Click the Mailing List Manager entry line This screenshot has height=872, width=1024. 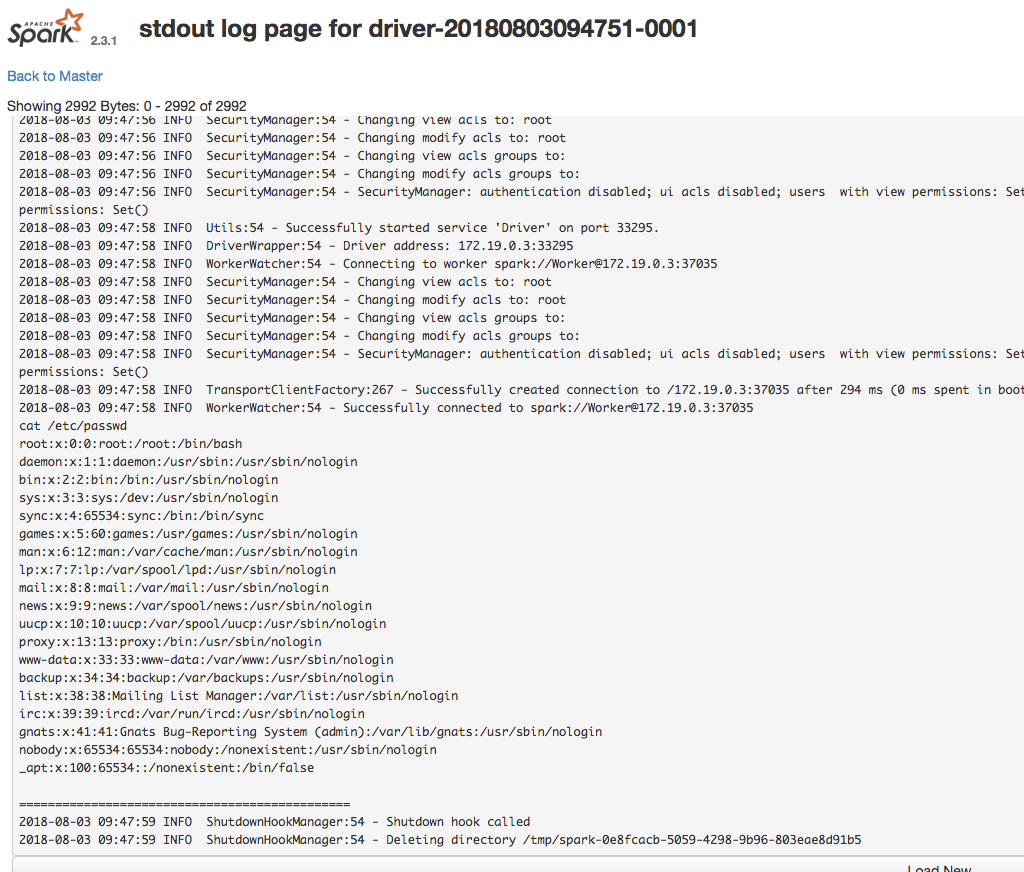pyautogui.click(x=238, y=696)
